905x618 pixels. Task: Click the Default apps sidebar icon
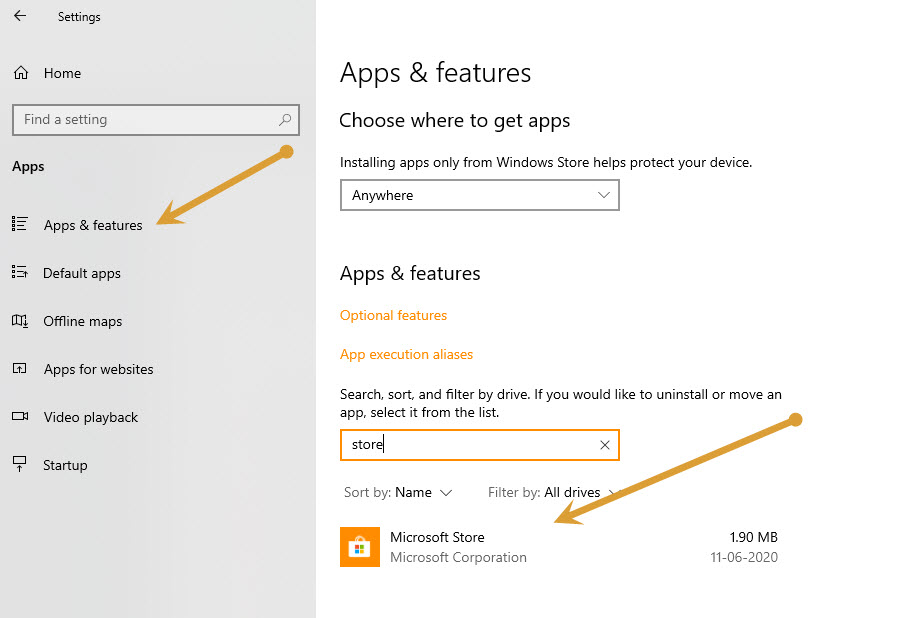(20, 272)
